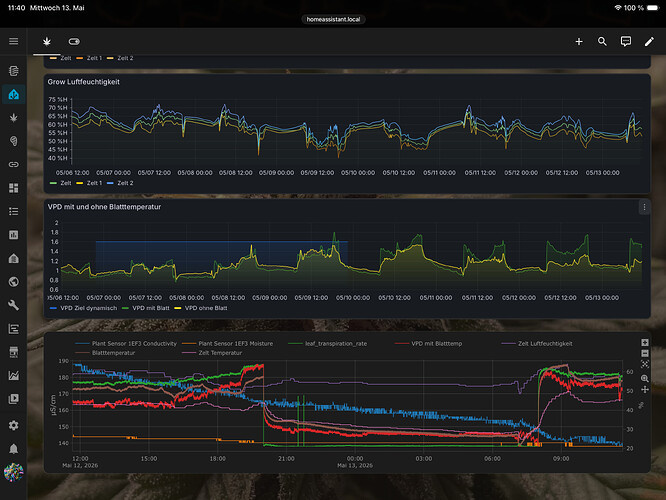Open the dashboard grid sidebar icon
The image size is (666, 500).
(x=14, y=188)
